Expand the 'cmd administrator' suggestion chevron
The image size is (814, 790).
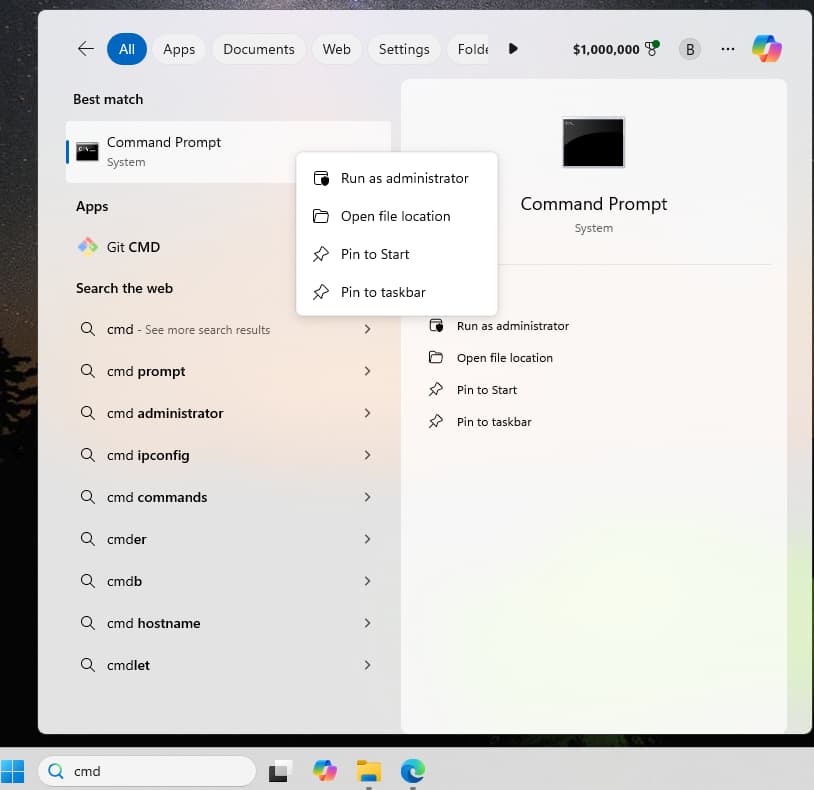tap(368, 413)
